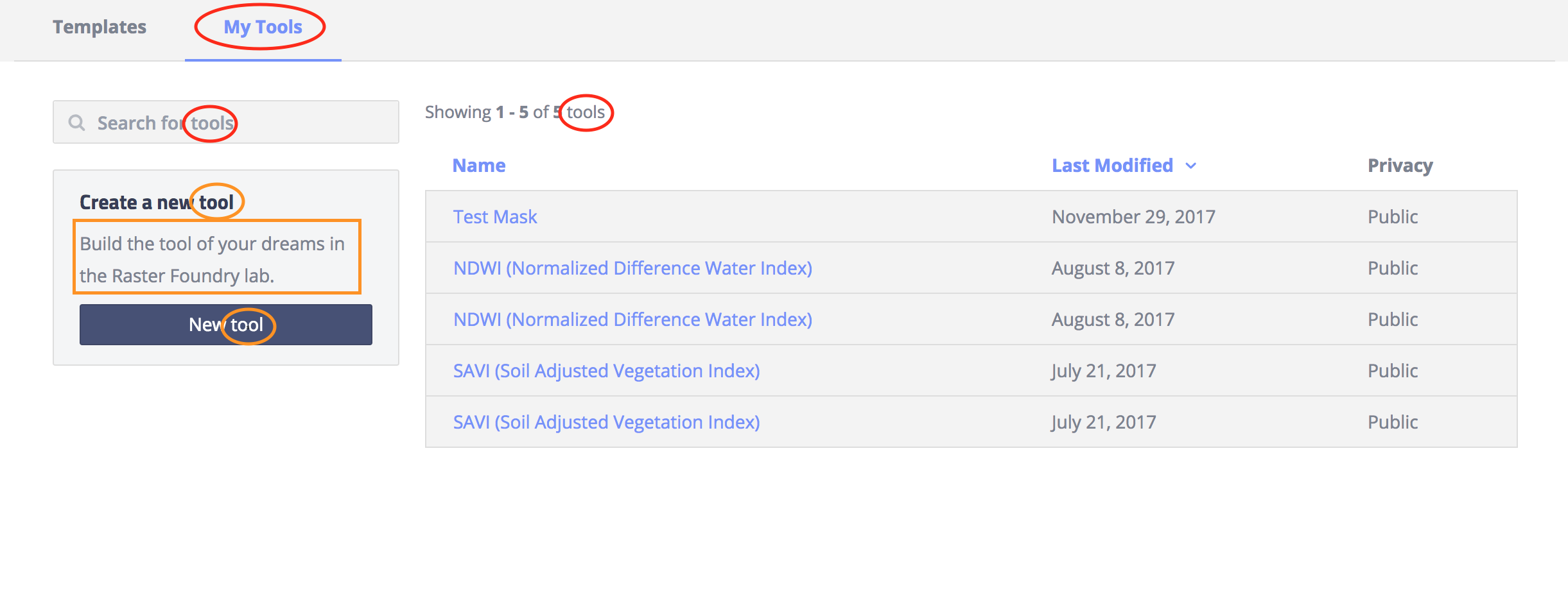Click inside the Search for tools field
The width and height of the screenshot is (1568, 607).
coord(225,122)
